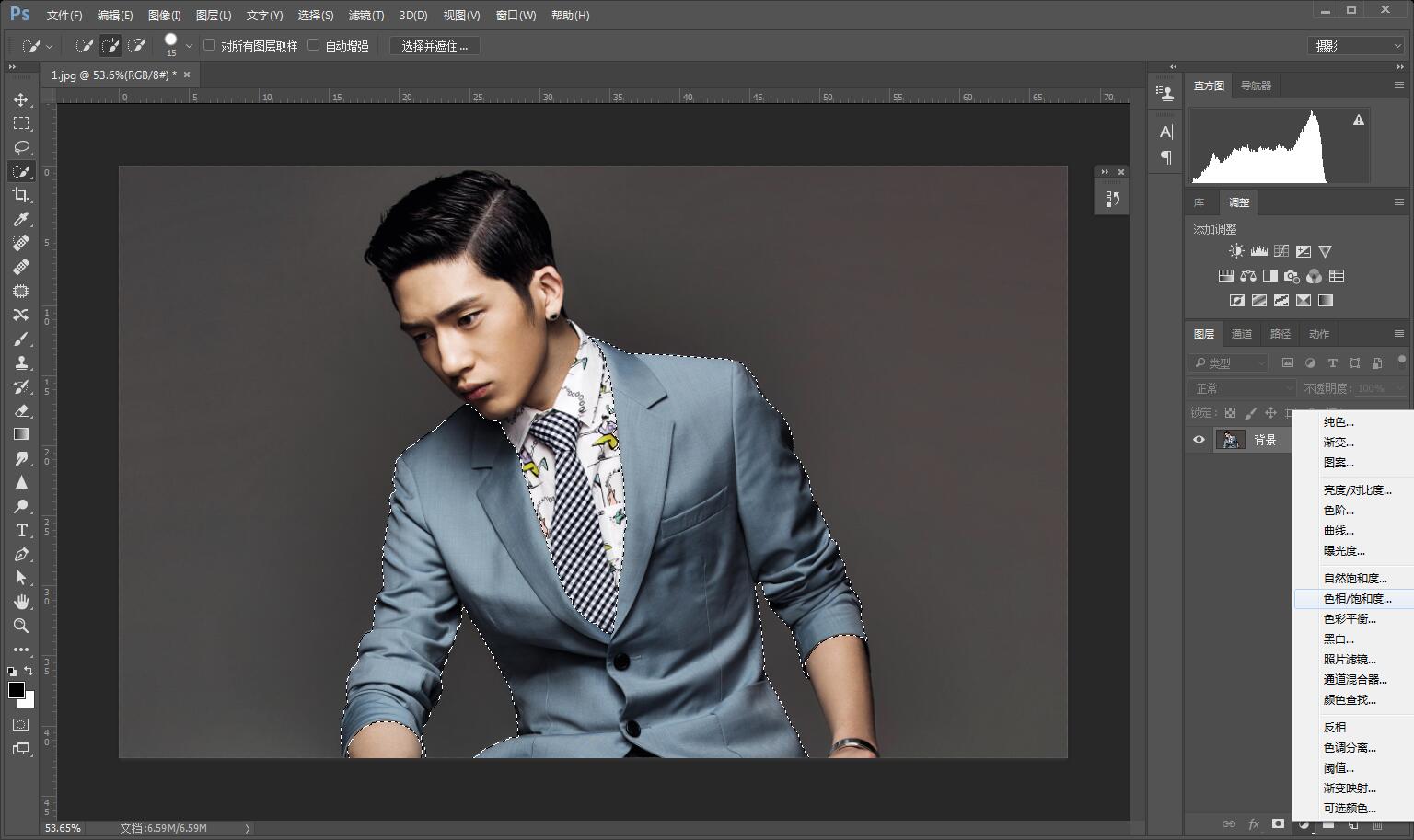Choose add to selection mode

click(x=110, y=45)
